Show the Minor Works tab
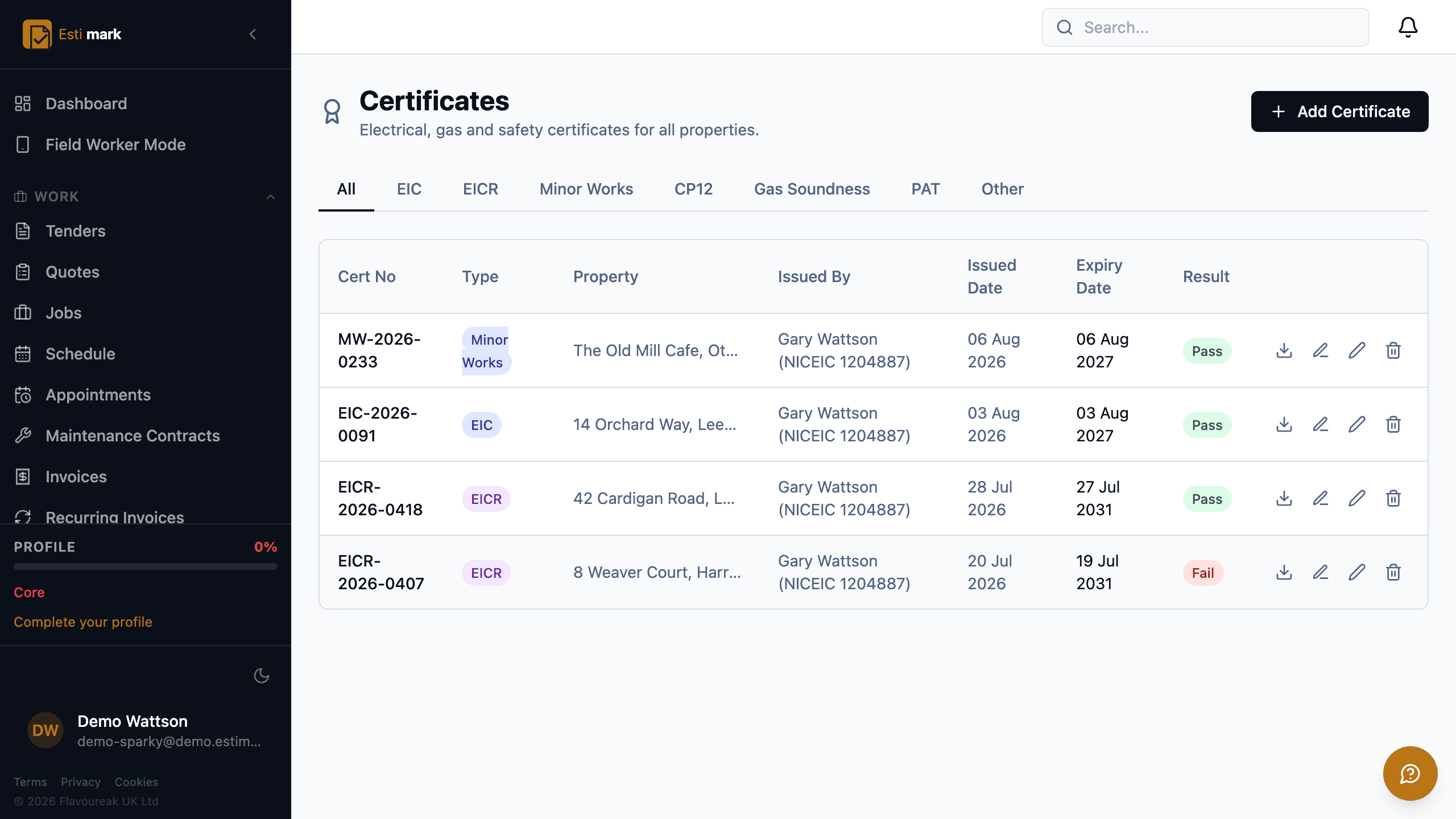Image resolution: width=1456 pixels, height=819 pixels. [586, 189]
